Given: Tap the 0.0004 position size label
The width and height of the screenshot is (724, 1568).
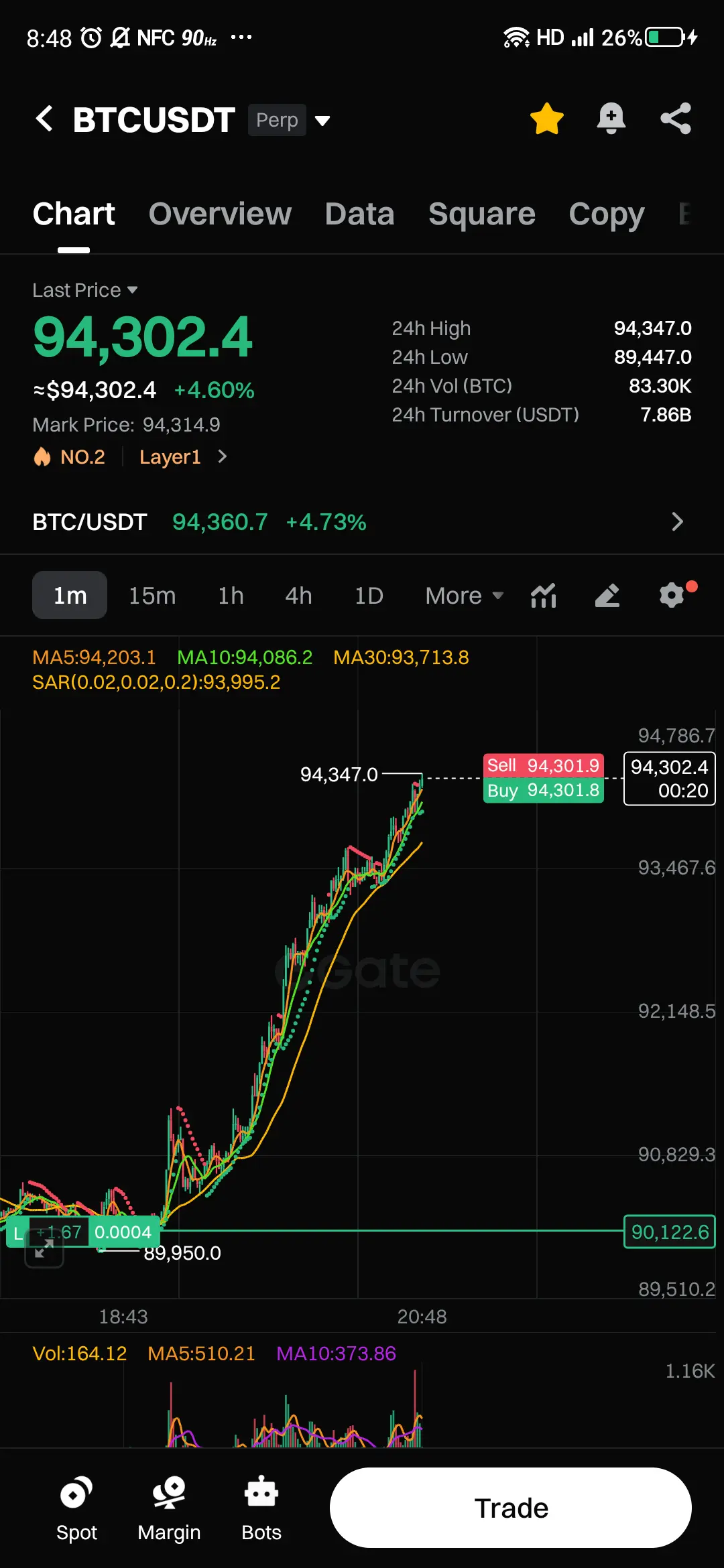Looking at the screenshot, I should click(123, 1232).
